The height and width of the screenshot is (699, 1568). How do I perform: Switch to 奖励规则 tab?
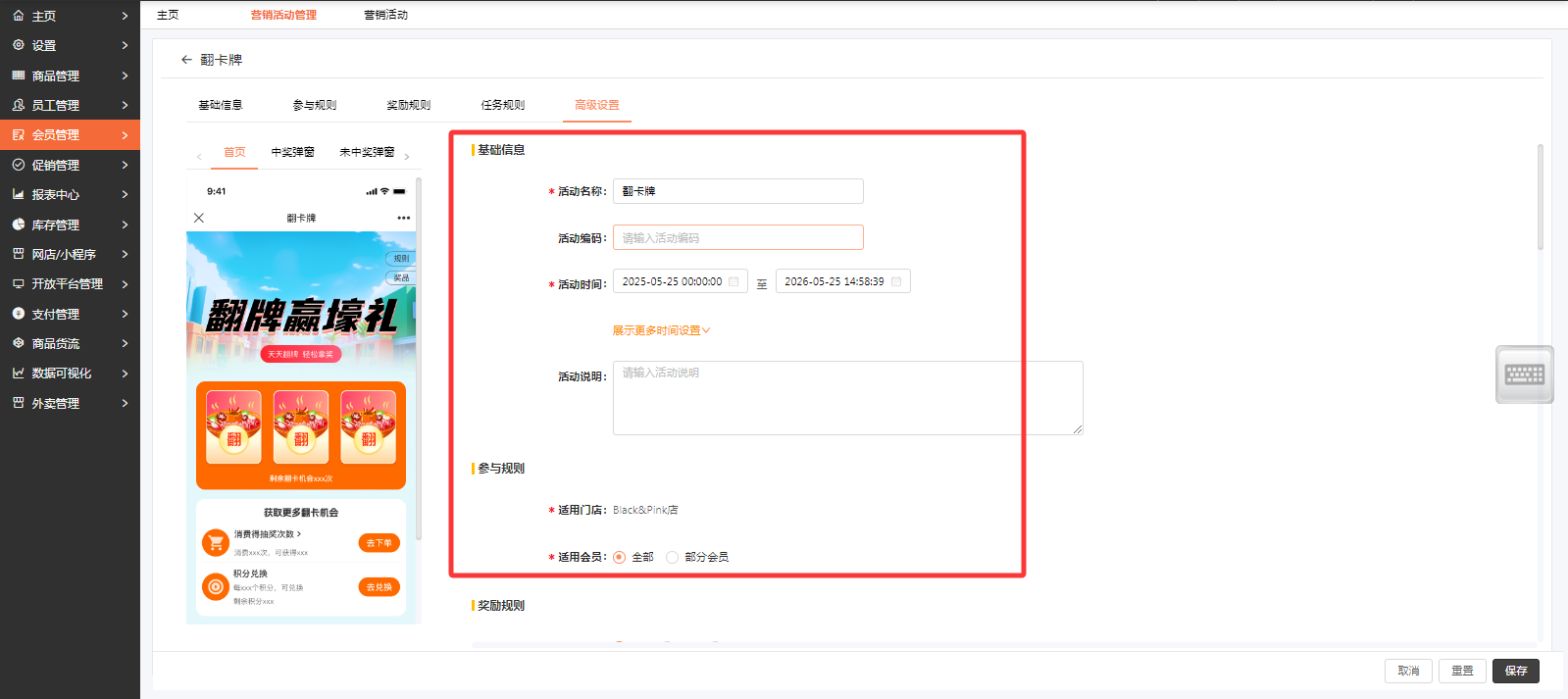point(408,105)
